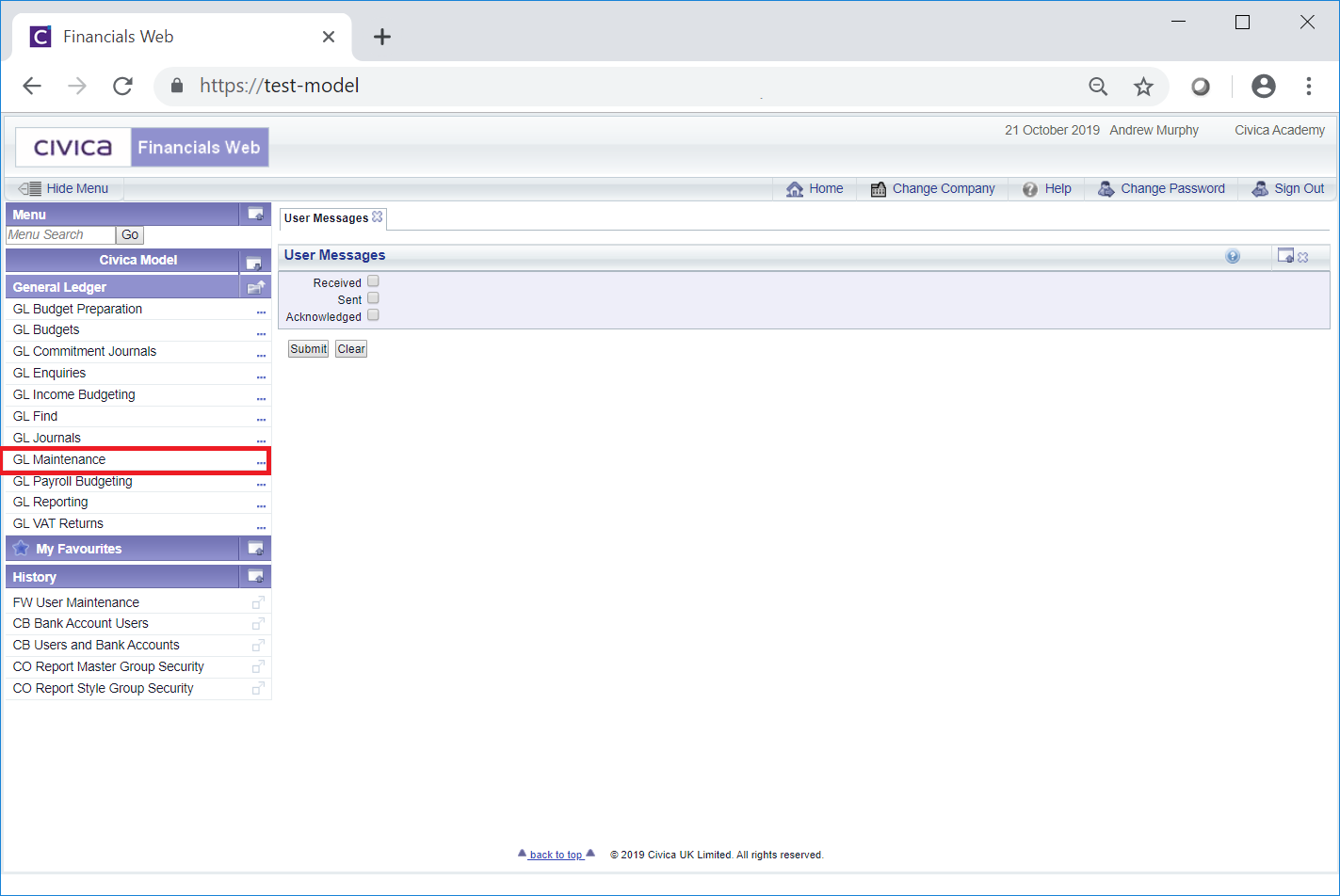Expand GL Budgets ellipsis
The image size is (1340, 896).
click(261, 333)
